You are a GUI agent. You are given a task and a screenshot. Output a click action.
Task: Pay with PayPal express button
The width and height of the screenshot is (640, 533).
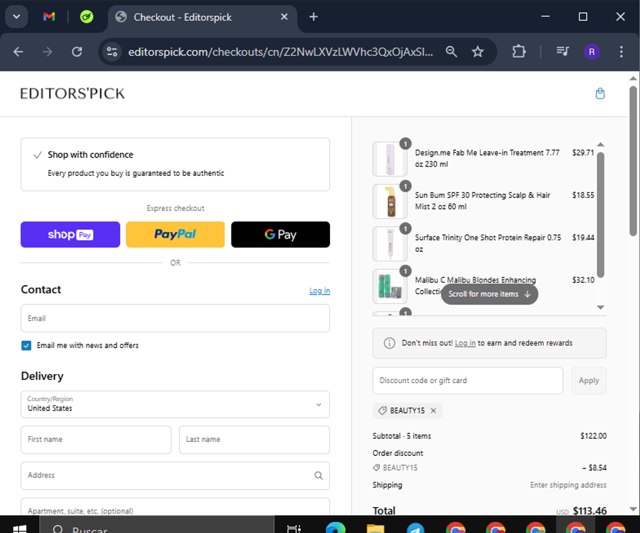[x=175, y=235]
